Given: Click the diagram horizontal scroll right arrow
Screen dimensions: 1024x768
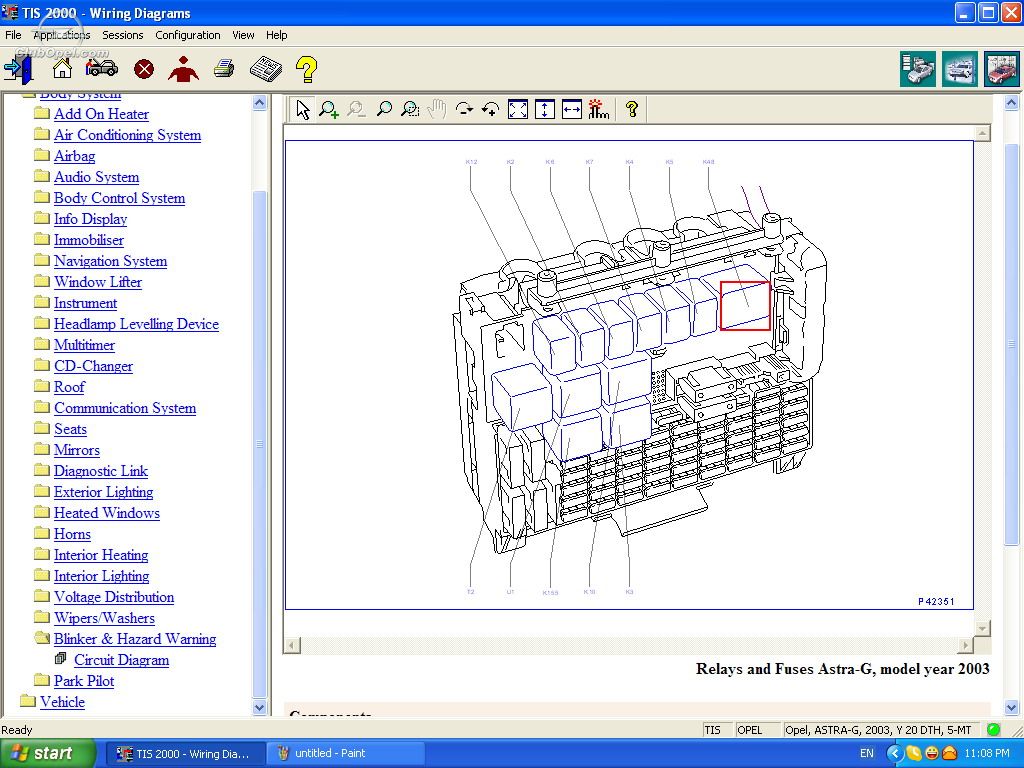Looking at the screenshot, I should [965, 645].
